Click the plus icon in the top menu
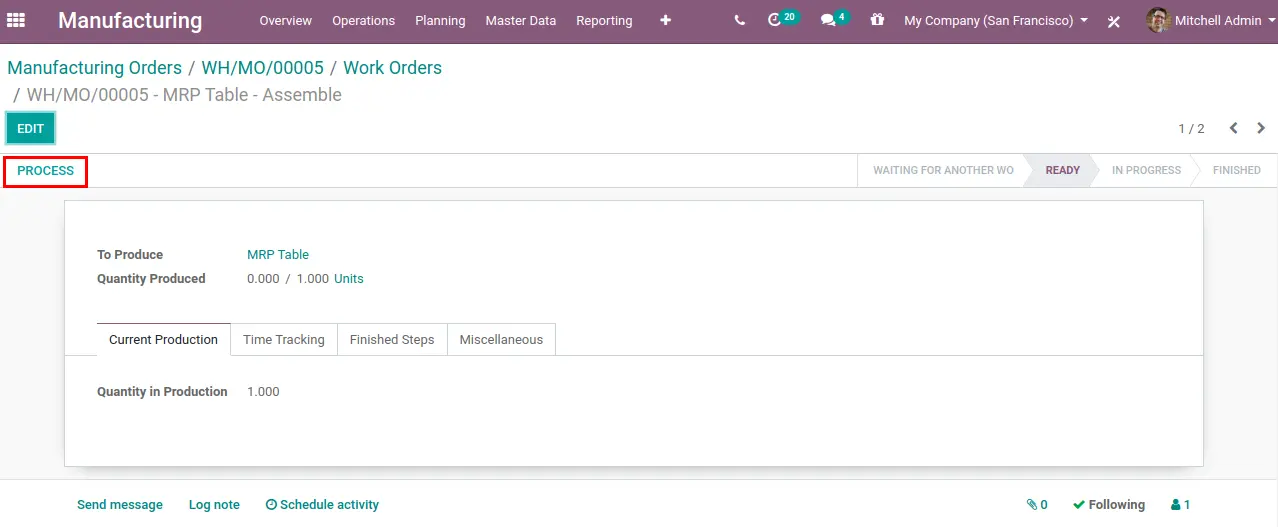This screenshot has width=1278, height=527. 666,20
